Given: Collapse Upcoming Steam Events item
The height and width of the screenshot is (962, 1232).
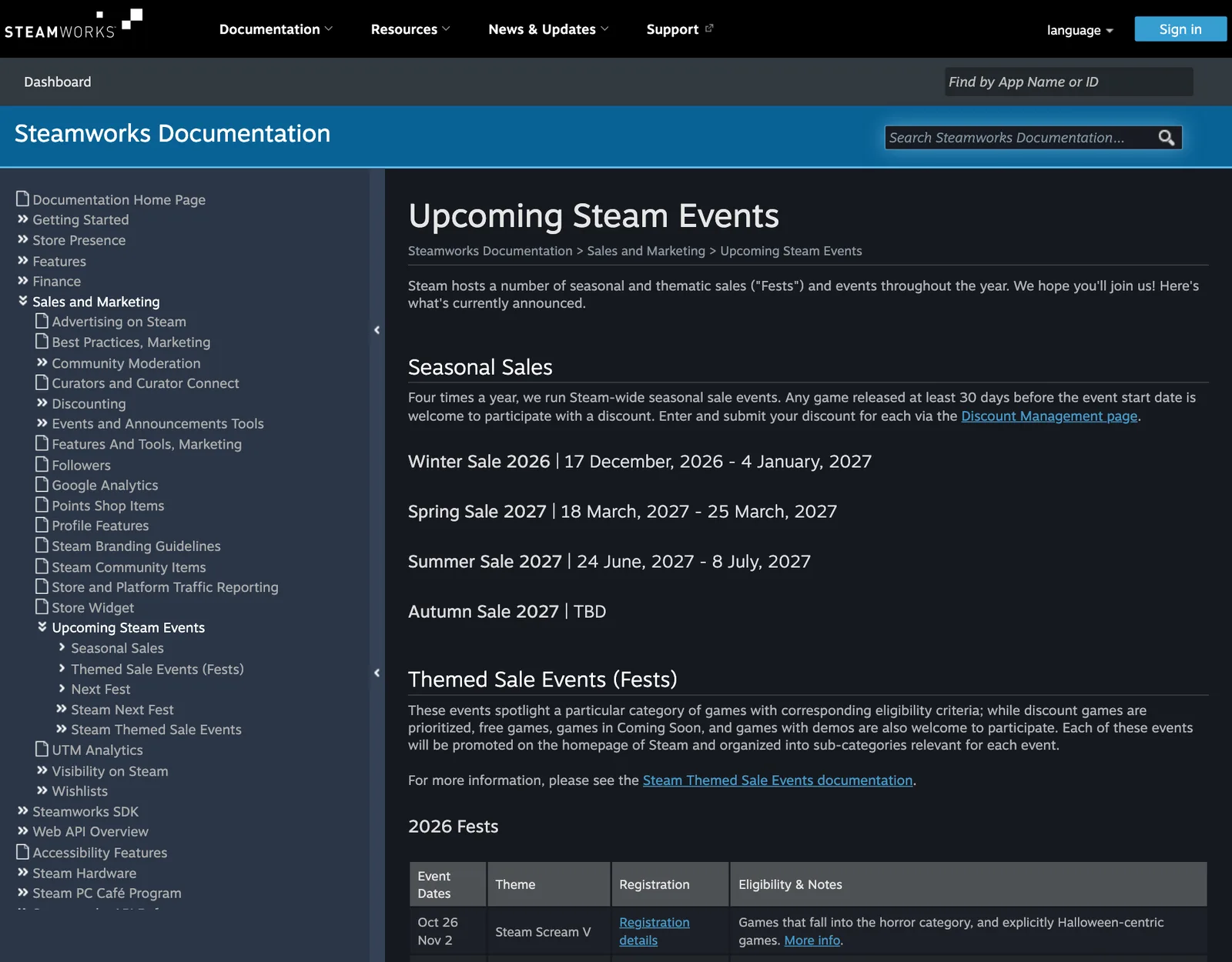Looking at the screenshot, I should click(121, 627).
